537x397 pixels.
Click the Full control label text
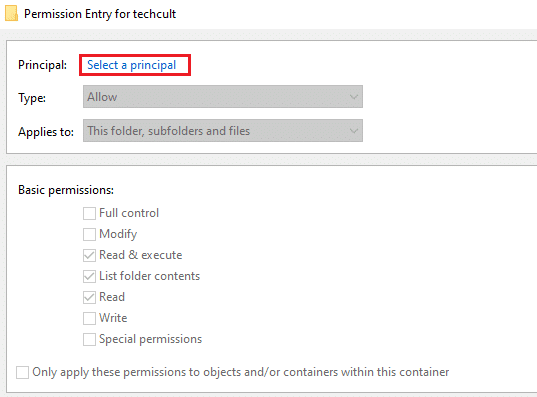129,213
